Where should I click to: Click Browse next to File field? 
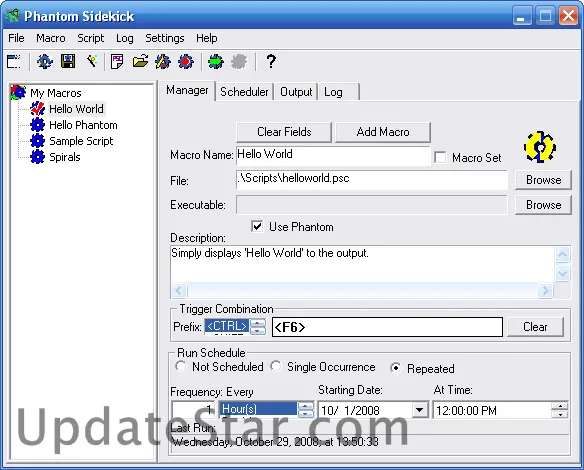point(543,180)
